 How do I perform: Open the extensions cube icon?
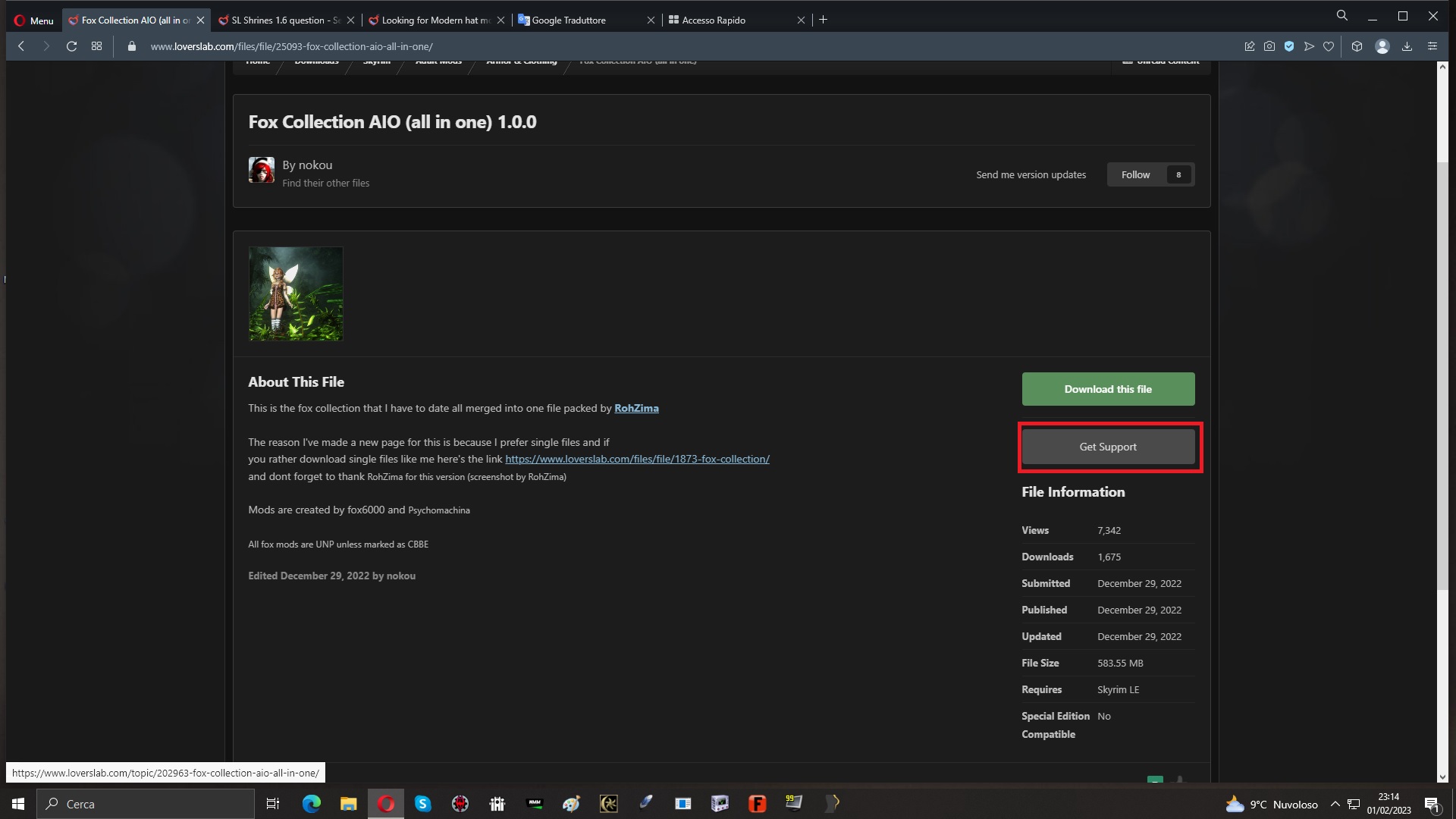coord(1357,46)
